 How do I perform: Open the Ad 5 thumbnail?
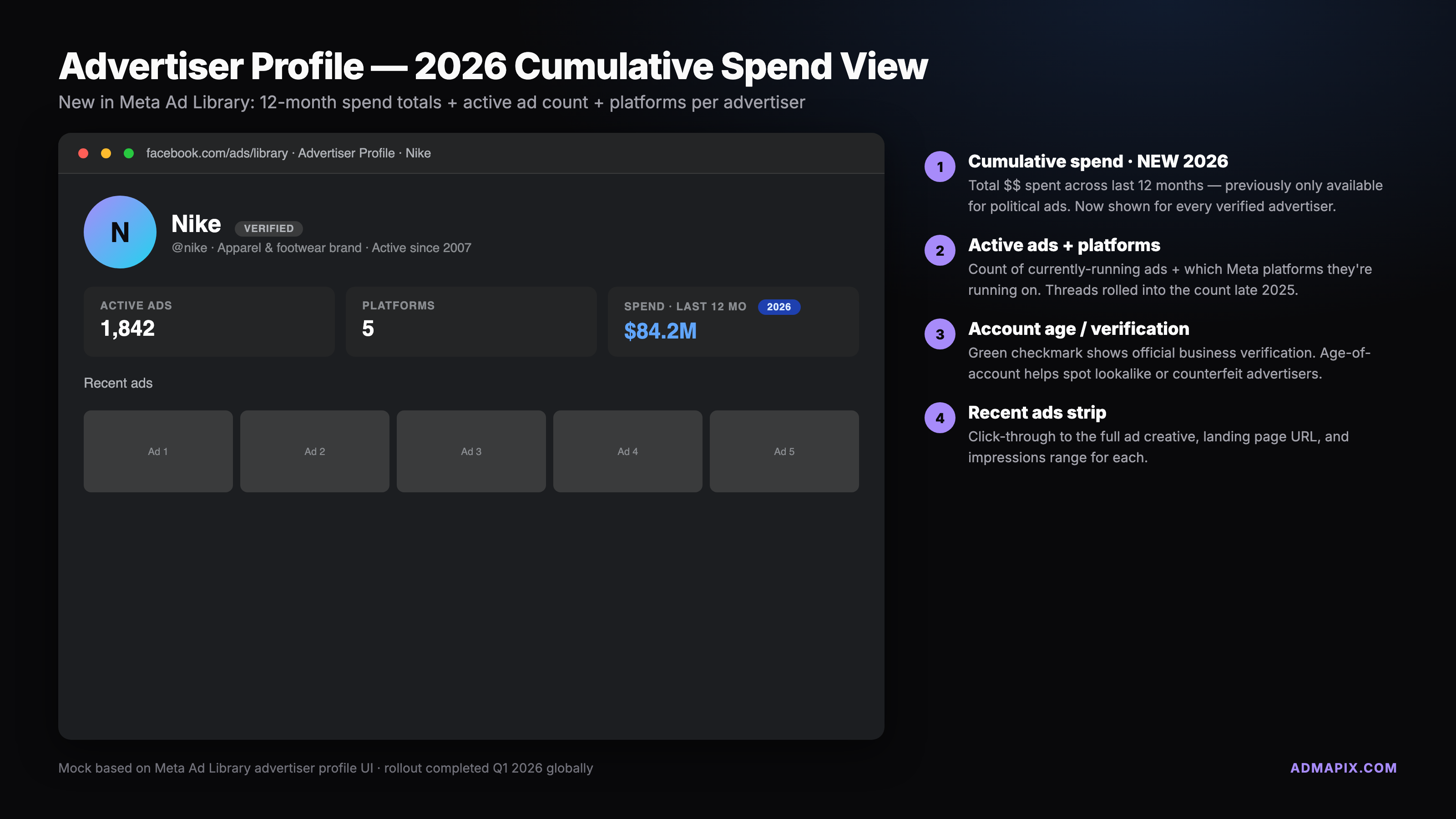(x=784, y=451)
